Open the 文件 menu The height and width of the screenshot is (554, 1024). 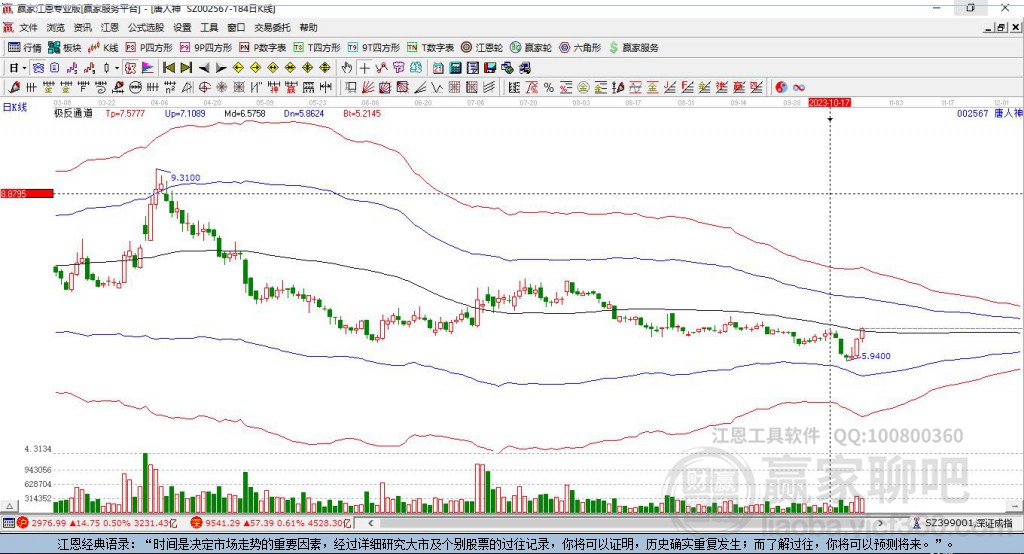[28, 27]
